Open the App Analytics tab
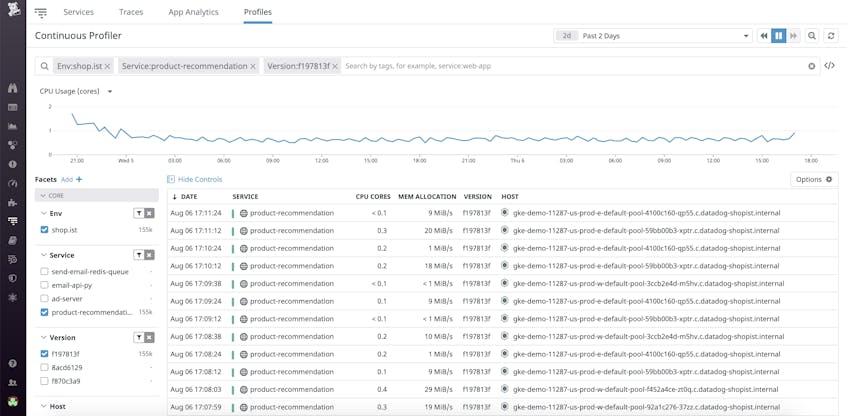847x416 pixels. click(x=193, y=12)
